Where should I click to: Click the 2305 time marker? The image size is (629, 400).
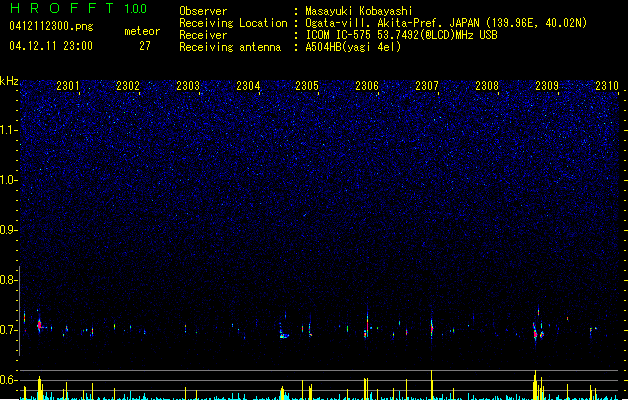point(307,86)
